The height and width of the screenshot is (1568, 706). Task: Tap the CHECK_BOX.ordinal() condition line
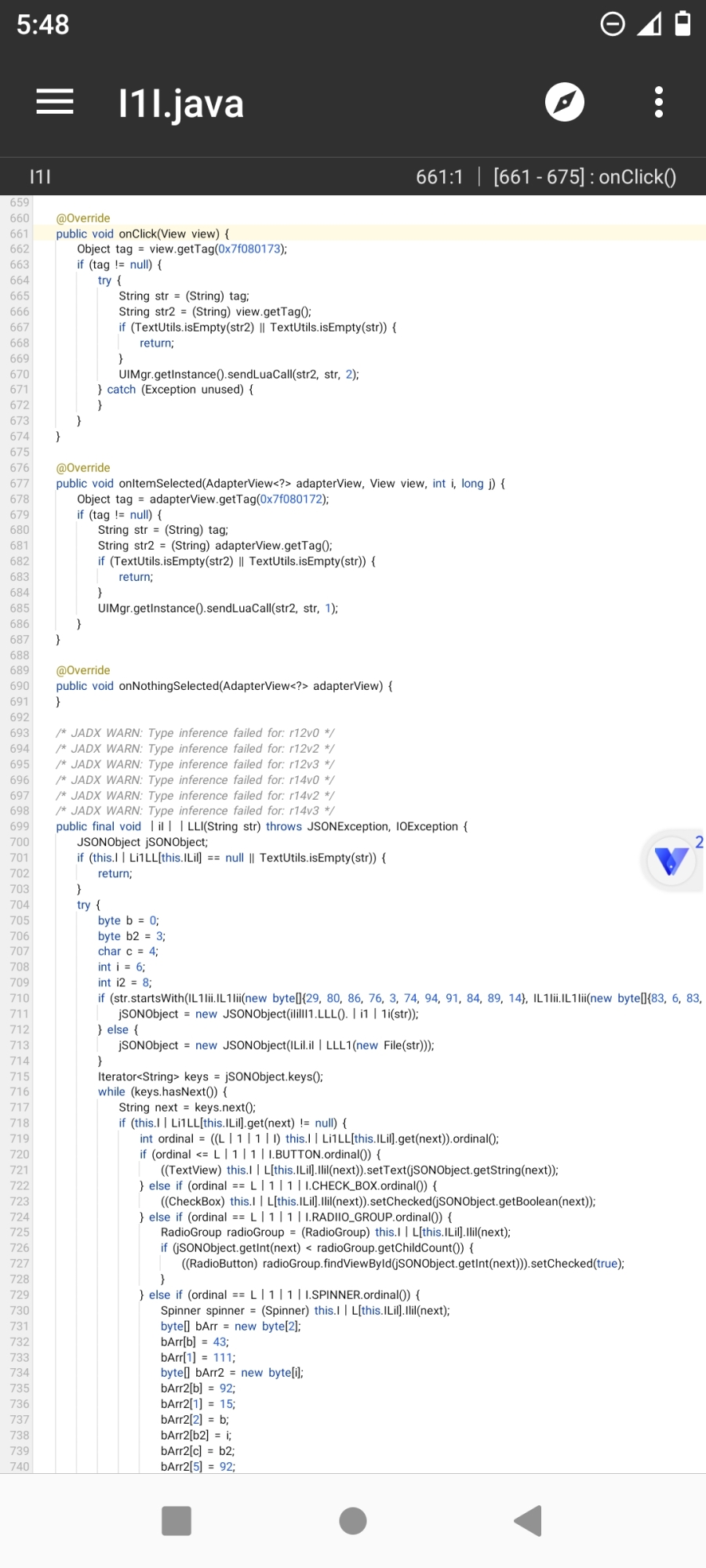tap(289, 1185)
